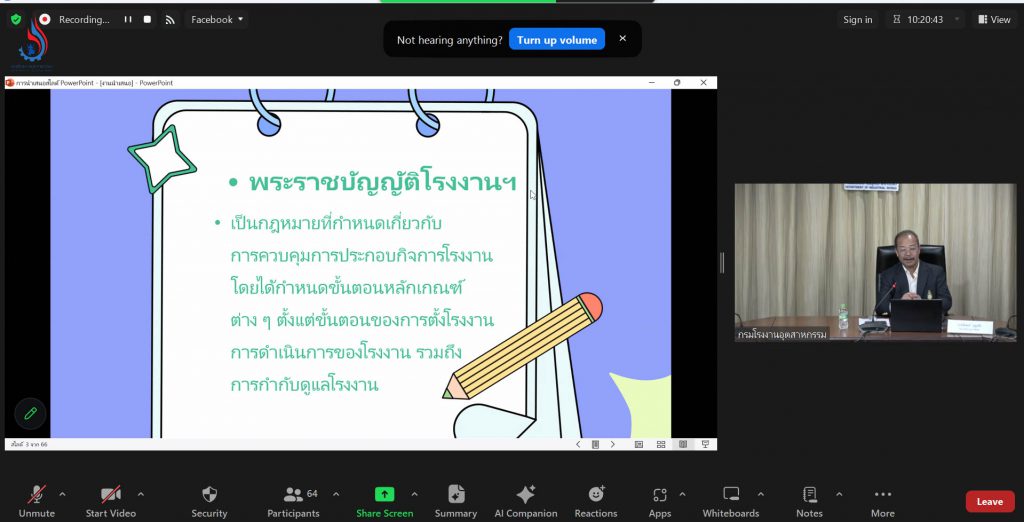Open the Facebook live stream dropdown

(217, 20)
